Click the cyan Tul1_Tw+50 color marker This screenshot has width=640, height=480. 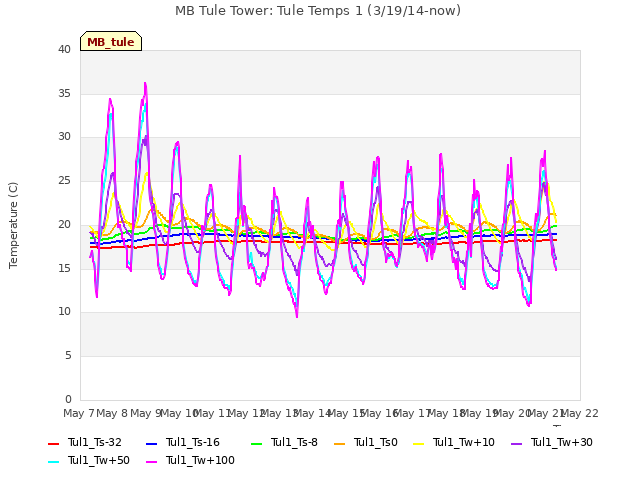53,461
